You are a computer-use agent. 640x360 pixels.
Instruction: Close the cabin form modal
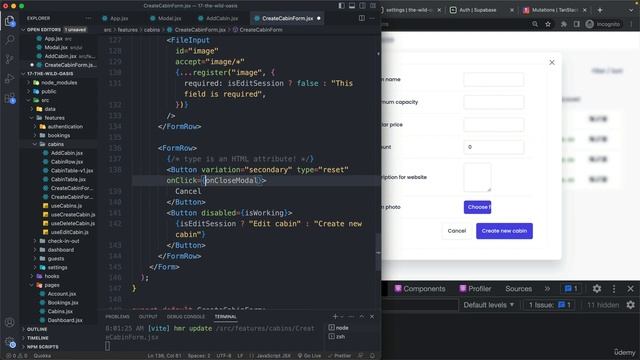[552, 62]
